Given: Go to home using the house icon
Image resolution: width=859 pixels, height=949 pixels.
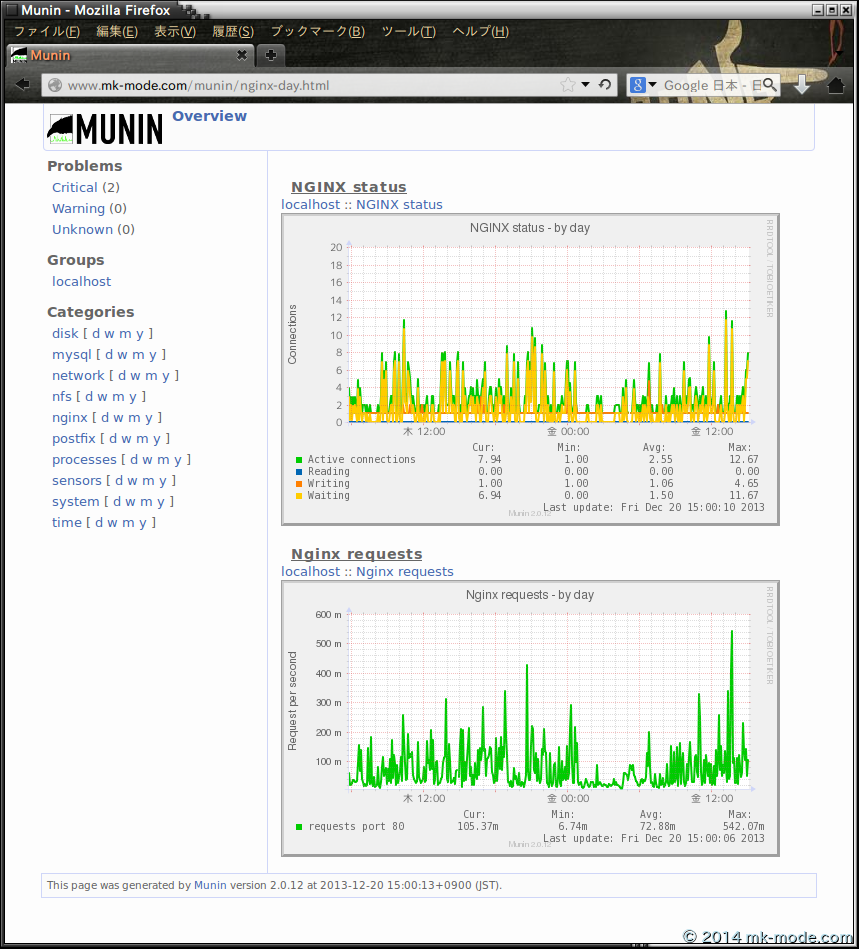Looking at the screenshot, I should tap(836, 85).
